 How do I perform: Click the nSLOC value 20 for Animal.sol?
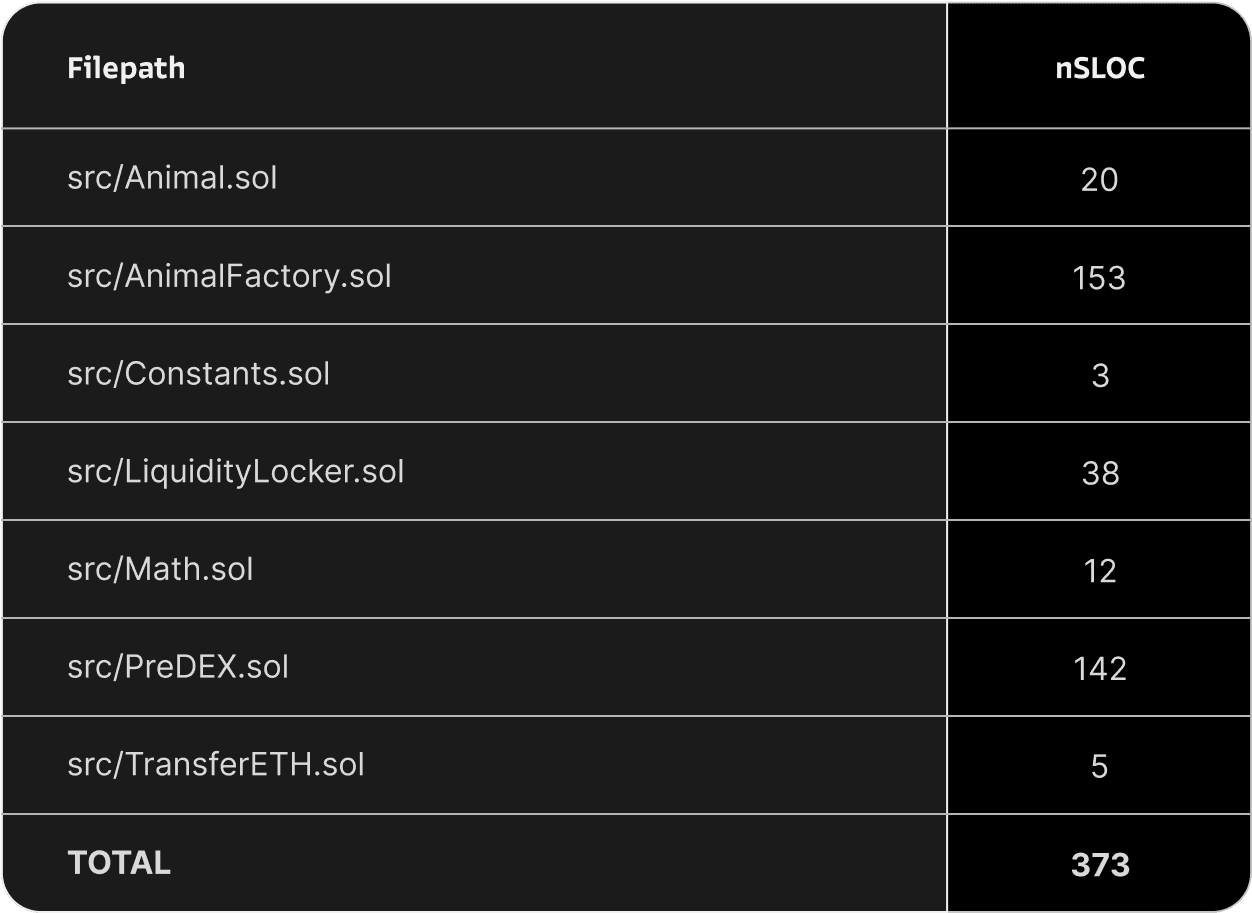click(1100, 180)
